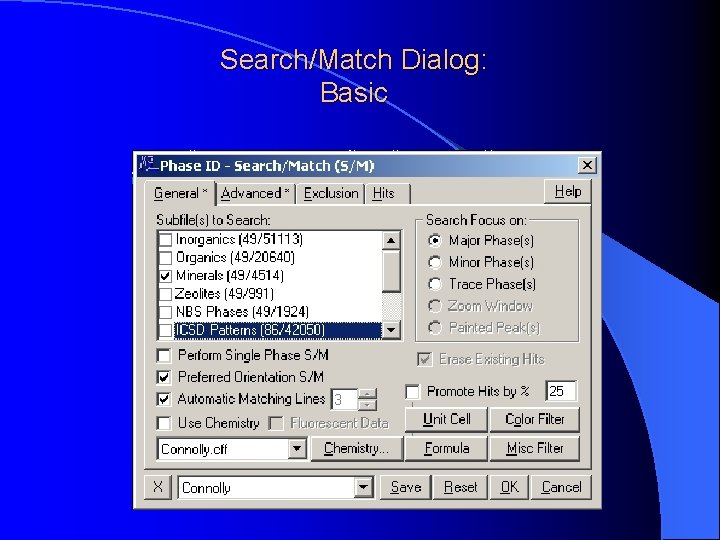This screenshot has height=540, width=720.
Task: Check the Inorganics (49/51113) subfile
Action: (165, 239)
